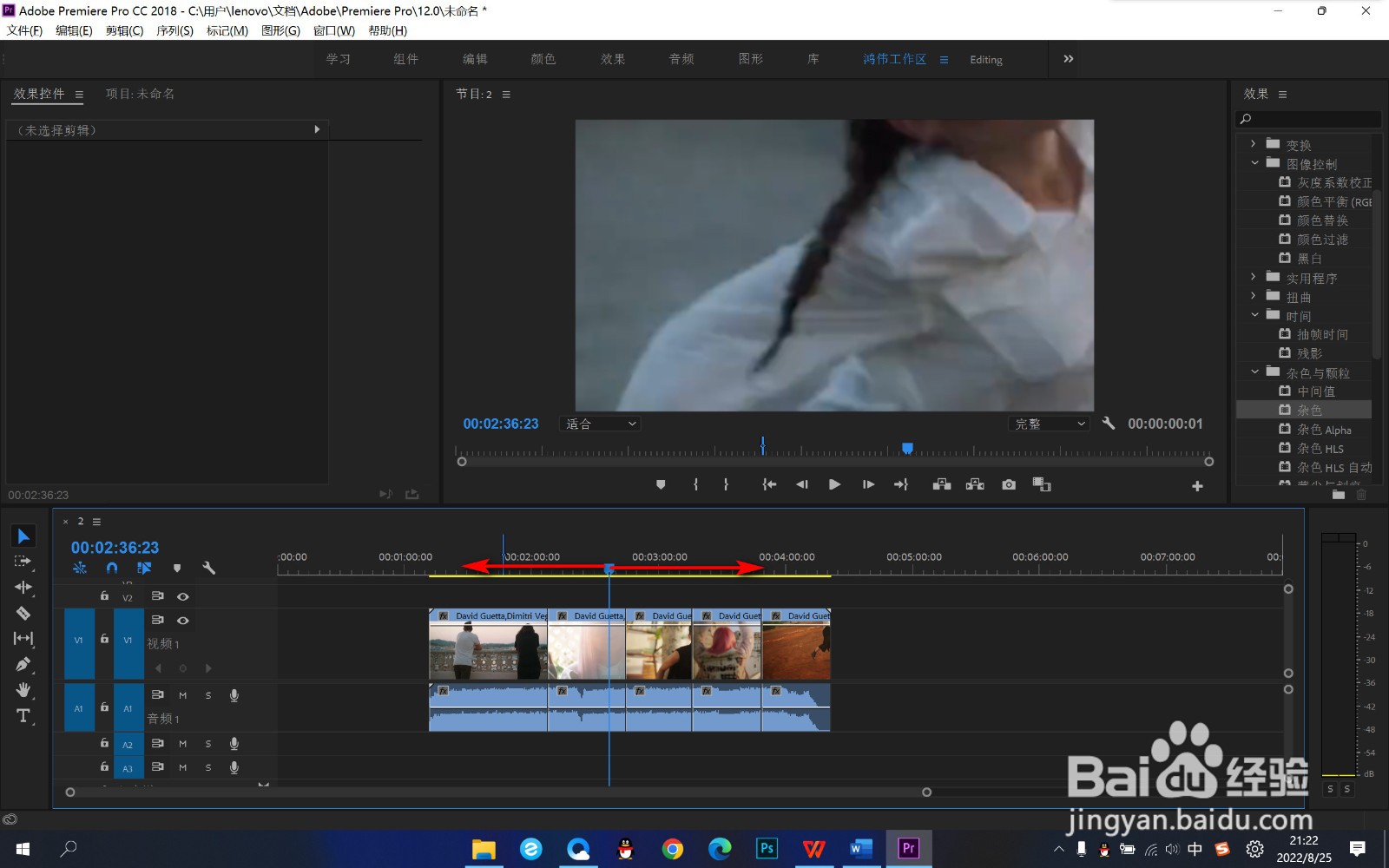Play the program monitor sequence
This screenshot has width=1389, height=868.
[834, 484]
